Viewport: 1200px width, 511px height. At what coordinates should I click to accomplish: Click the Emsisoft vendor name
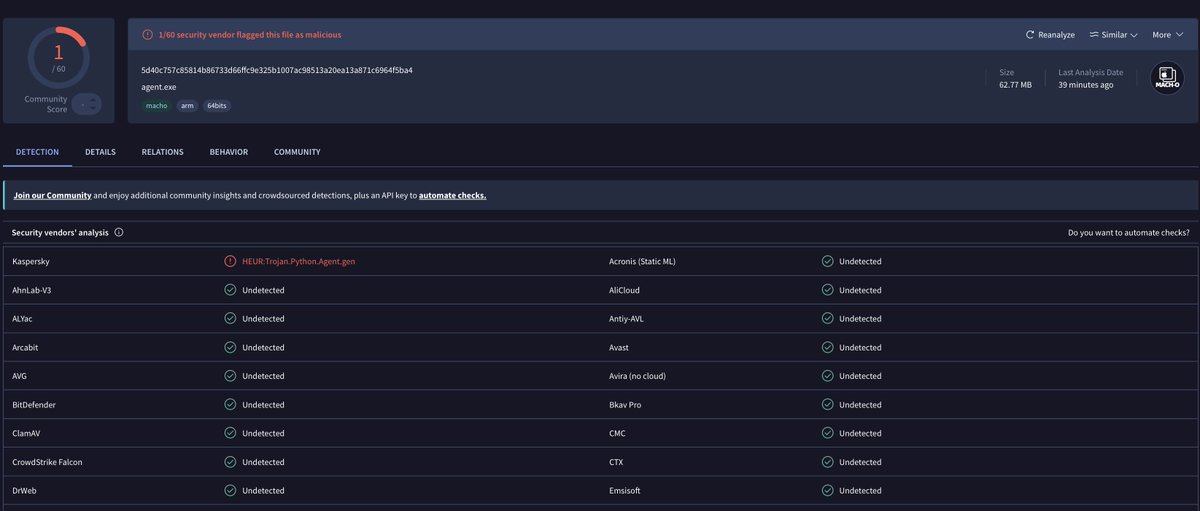pos(626,491)
